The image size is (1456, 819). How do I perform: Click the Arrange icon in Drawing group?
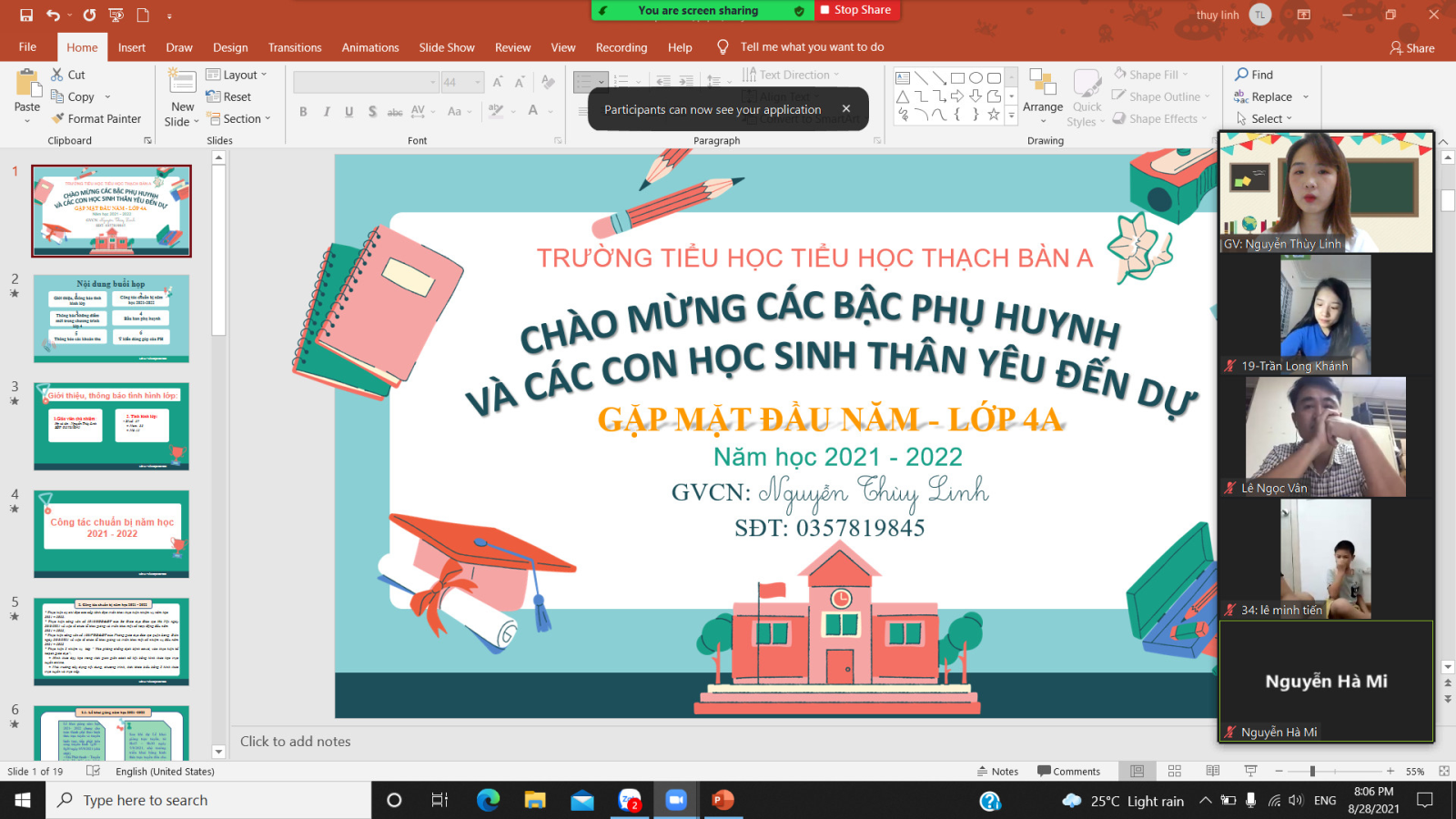tap(1042, 91)
